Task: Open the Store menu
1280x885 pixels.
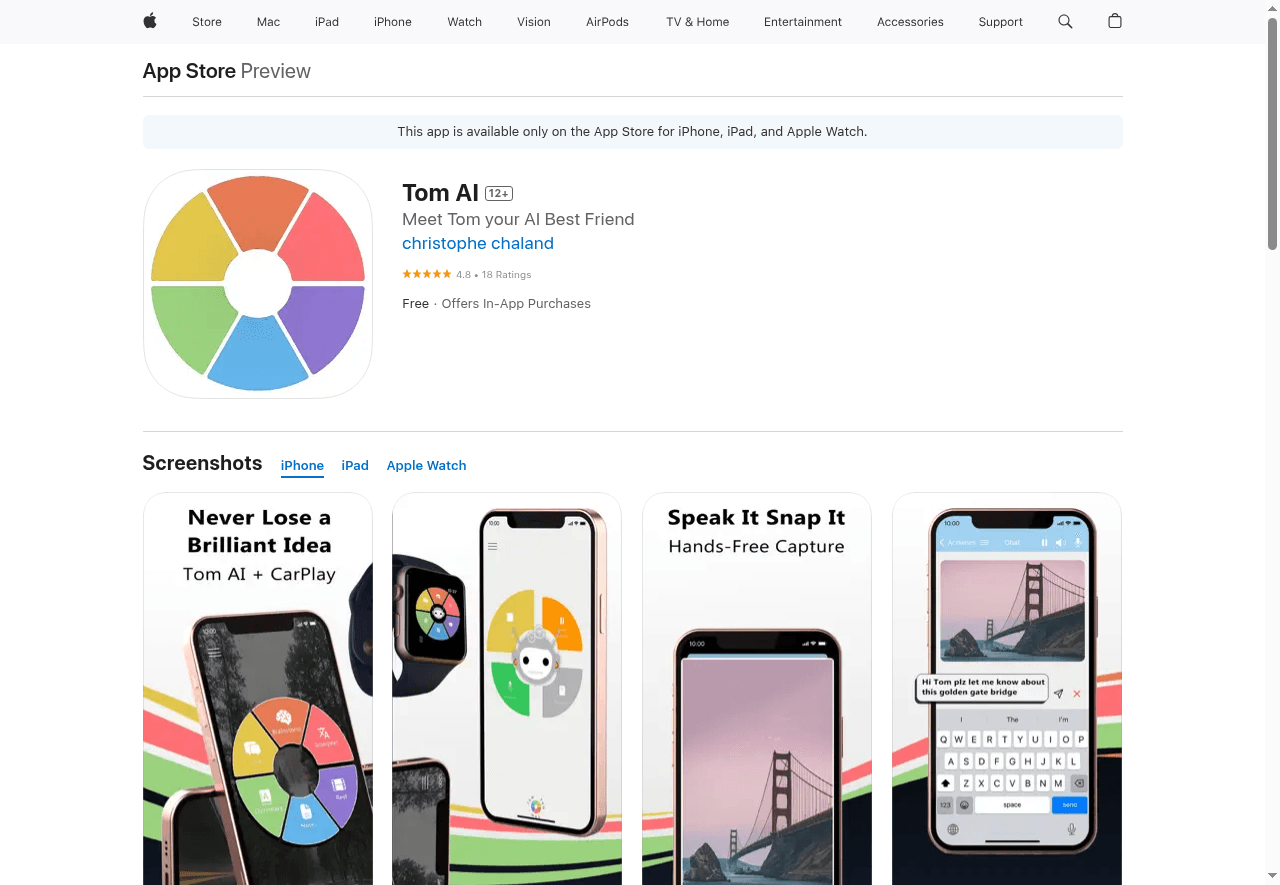Action: point(207,21)
